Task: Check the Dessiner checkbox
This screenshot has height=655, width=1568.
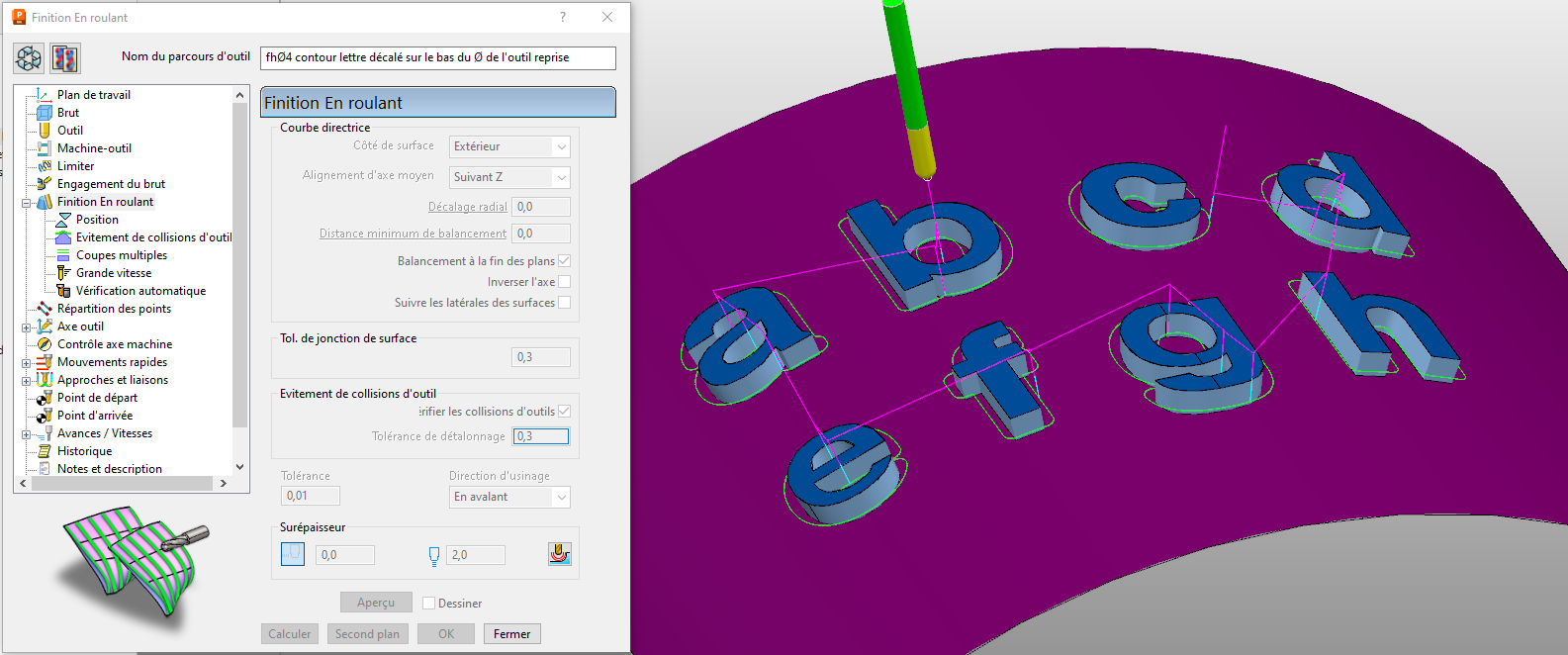Action: click(429, 604)
